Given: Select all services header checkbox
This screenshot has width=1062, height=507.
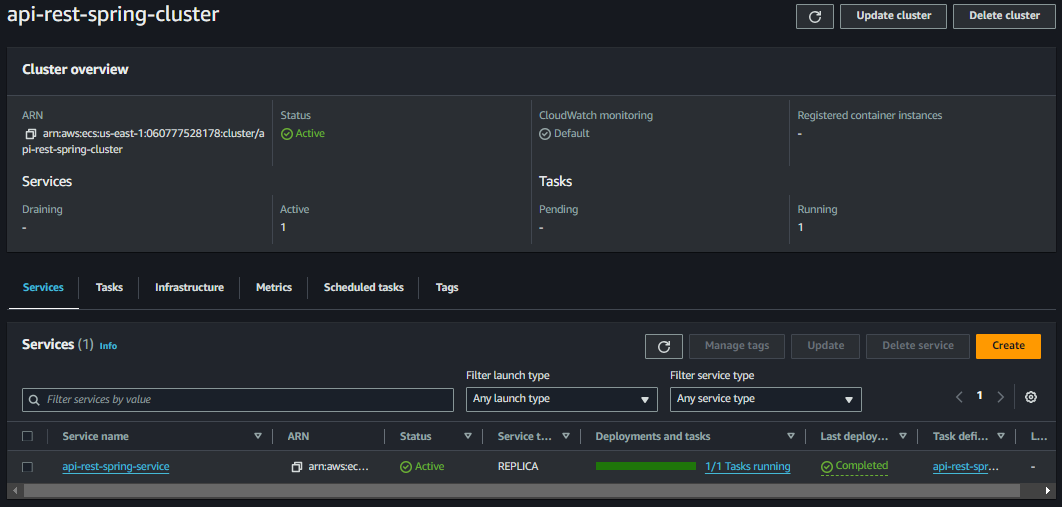Looking at the screenshot, I should pyautogui.click(x=27, y=437).
